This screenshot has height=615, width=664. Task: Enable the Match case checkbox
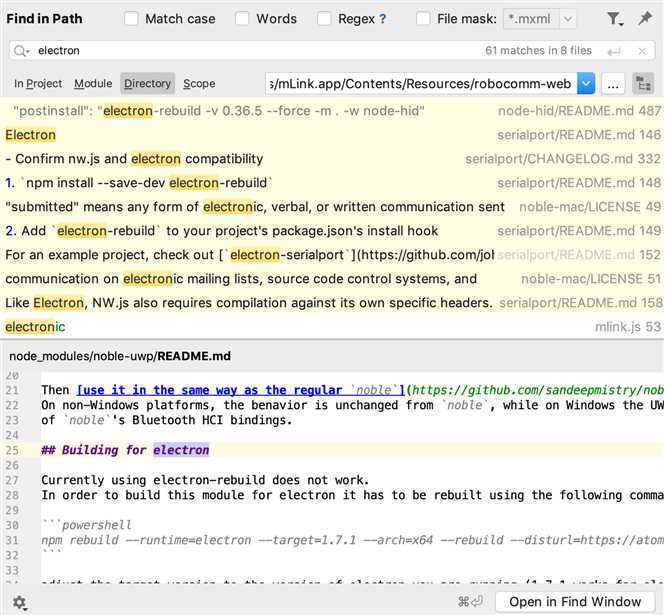coord(131,19)
